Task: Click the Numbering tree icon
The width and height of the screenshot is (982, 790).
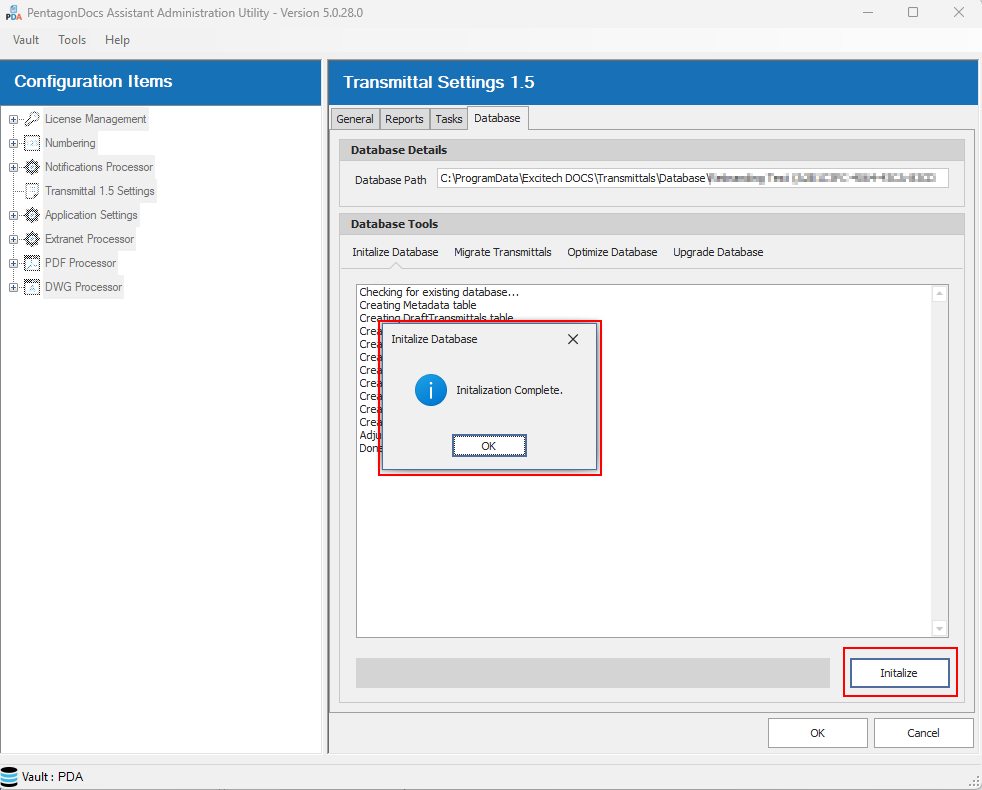Action: [32, 143]
